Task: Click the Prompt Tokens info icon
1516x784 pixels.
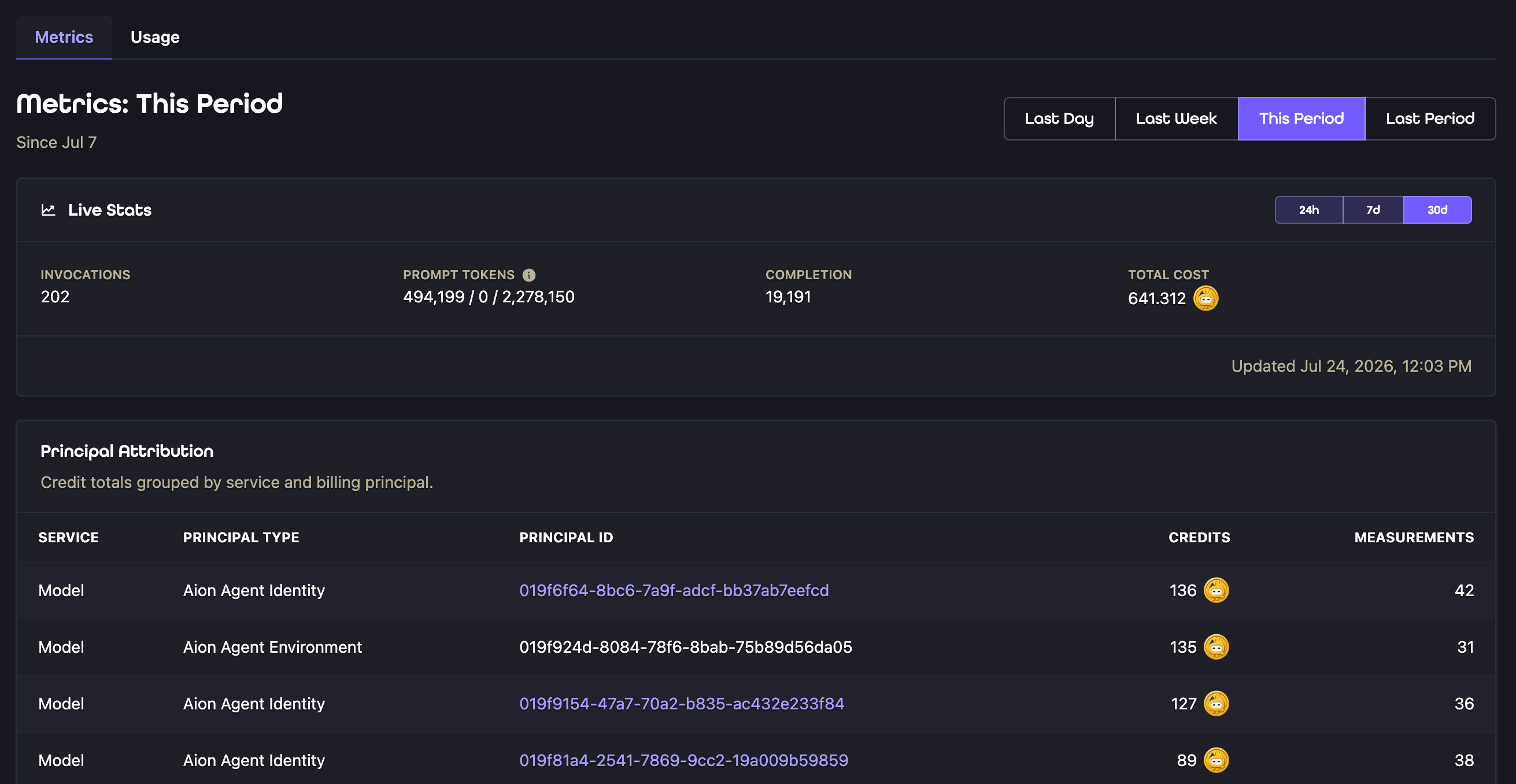Action: [x=529, y=275]
